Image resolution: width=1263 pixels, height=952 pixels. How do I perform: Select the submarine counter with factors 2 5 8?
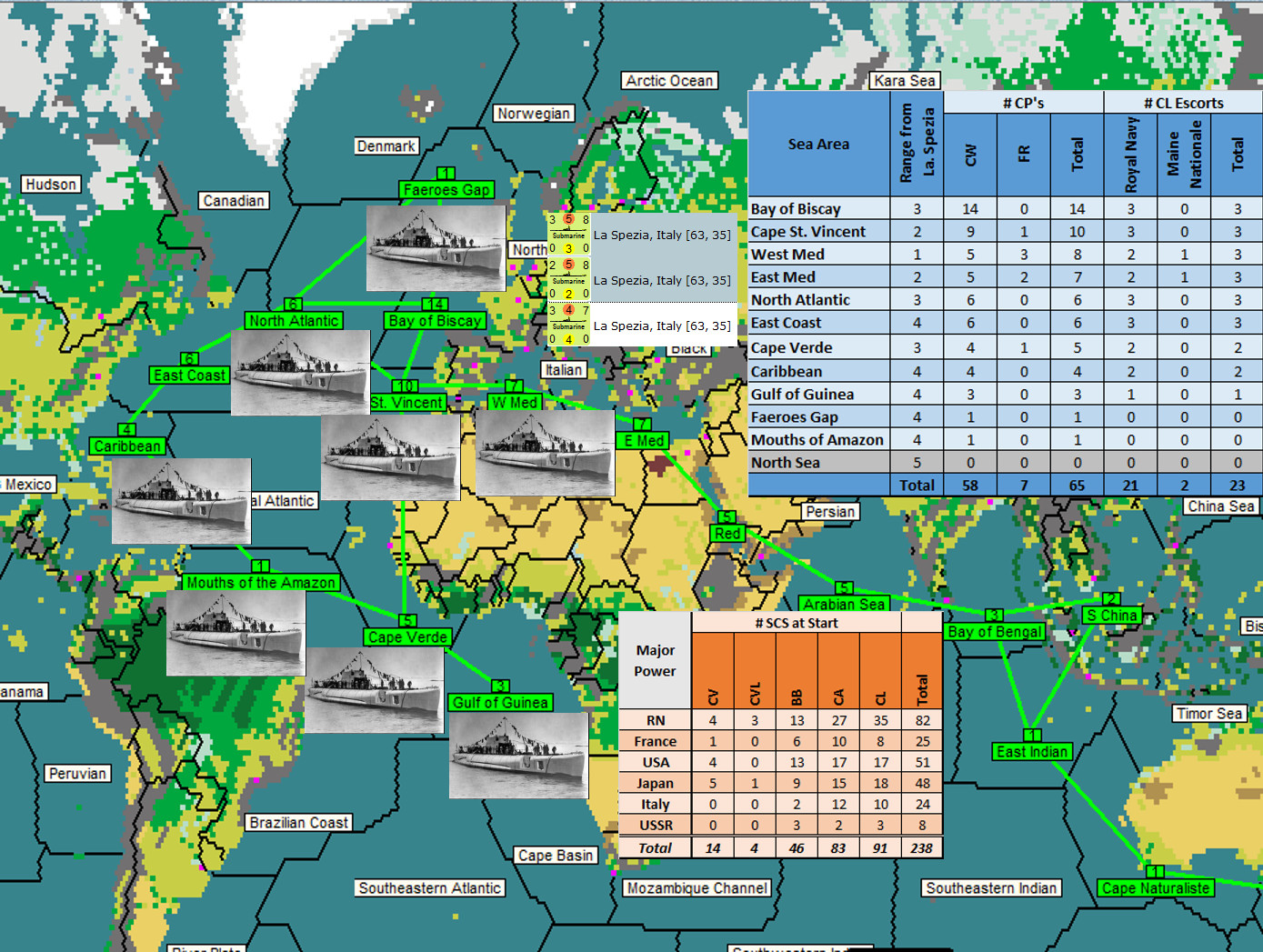[568, 280]
